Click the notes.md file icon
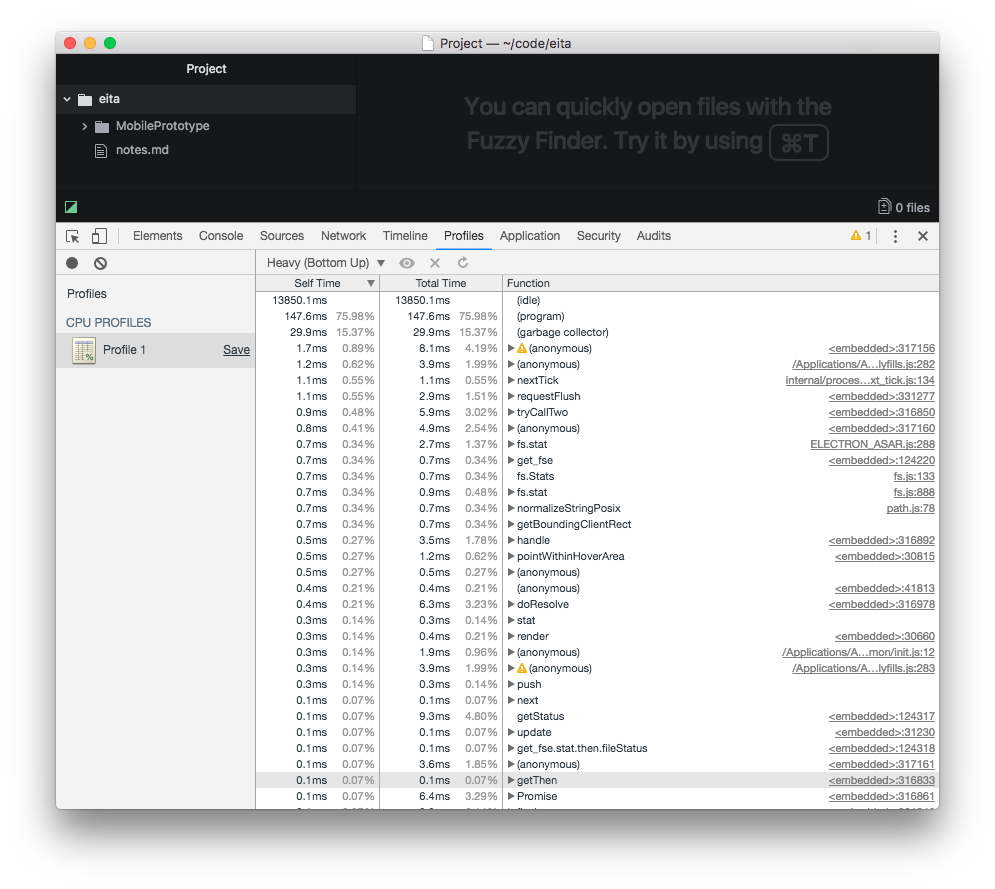 [x=100, y=150]
